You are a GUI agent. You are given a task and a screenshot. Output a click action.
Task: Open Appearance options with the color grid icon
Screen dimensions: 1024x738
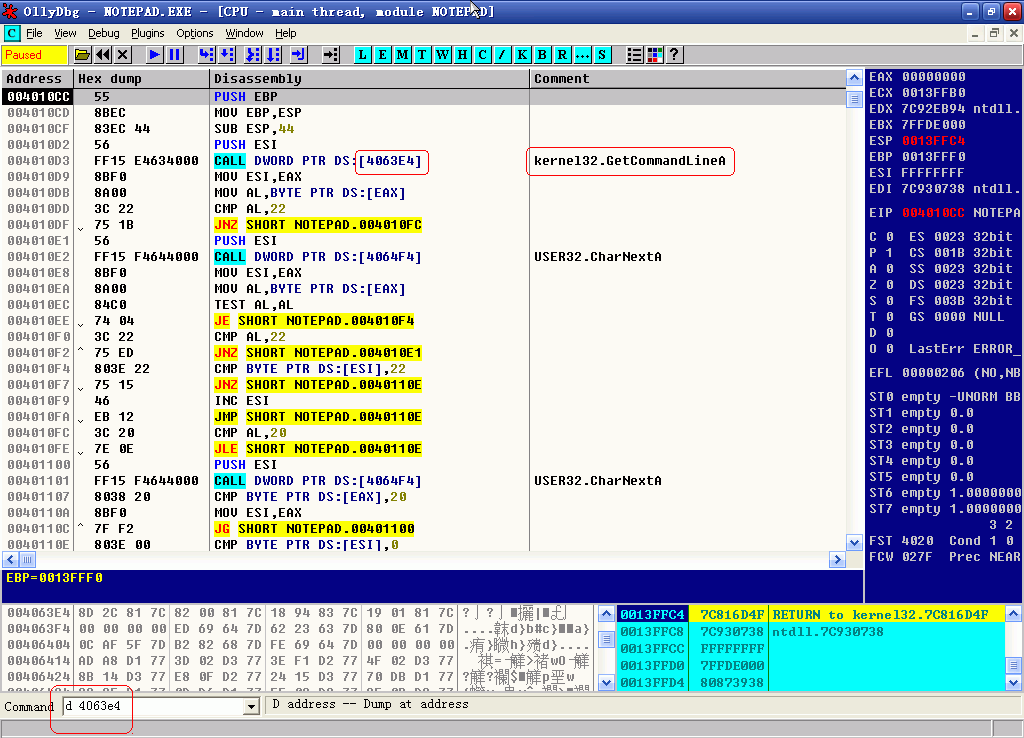(x=654, y=55)
